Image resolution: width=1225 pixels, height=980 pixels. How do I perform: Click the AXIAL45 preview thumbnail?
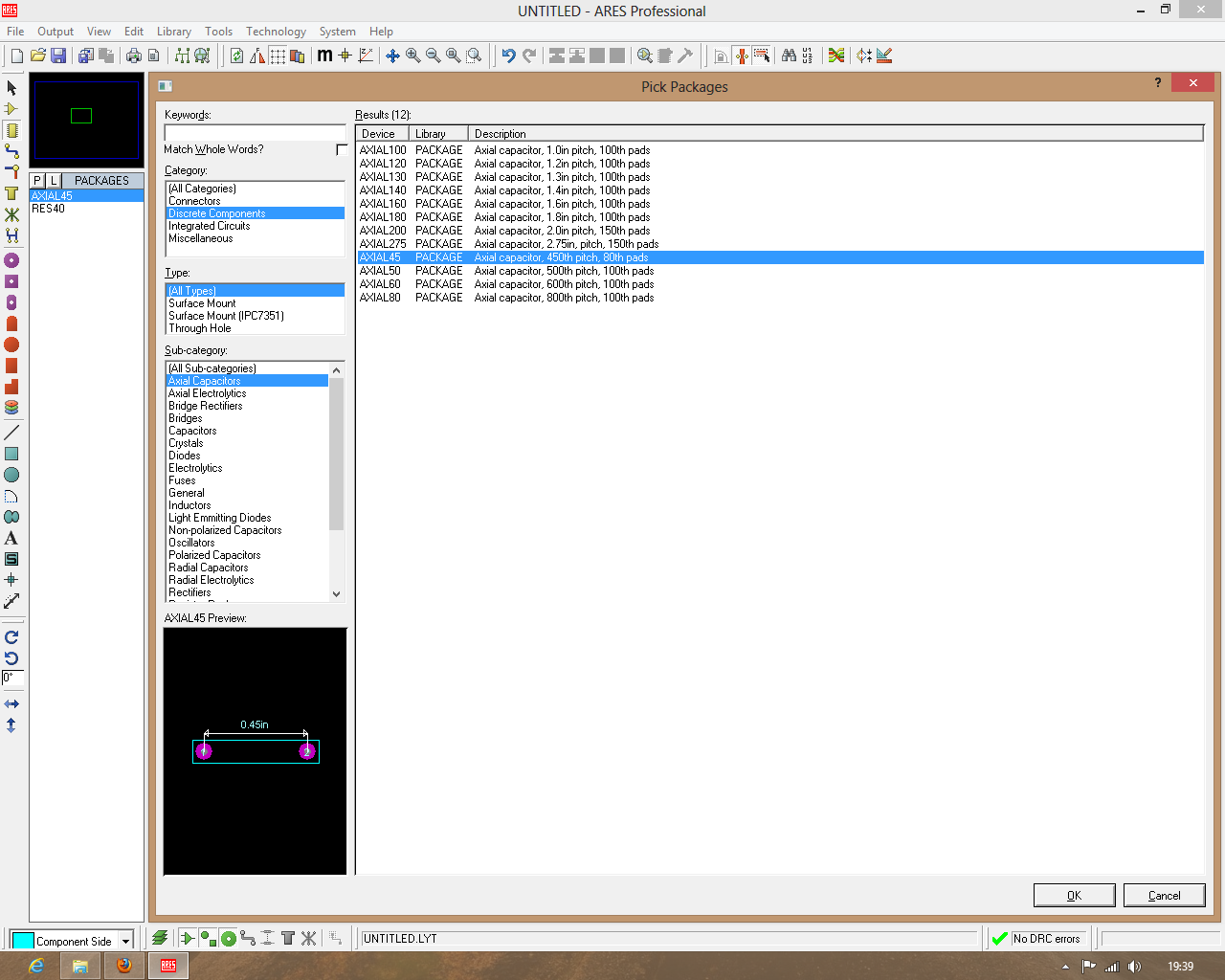click(255, 751)
